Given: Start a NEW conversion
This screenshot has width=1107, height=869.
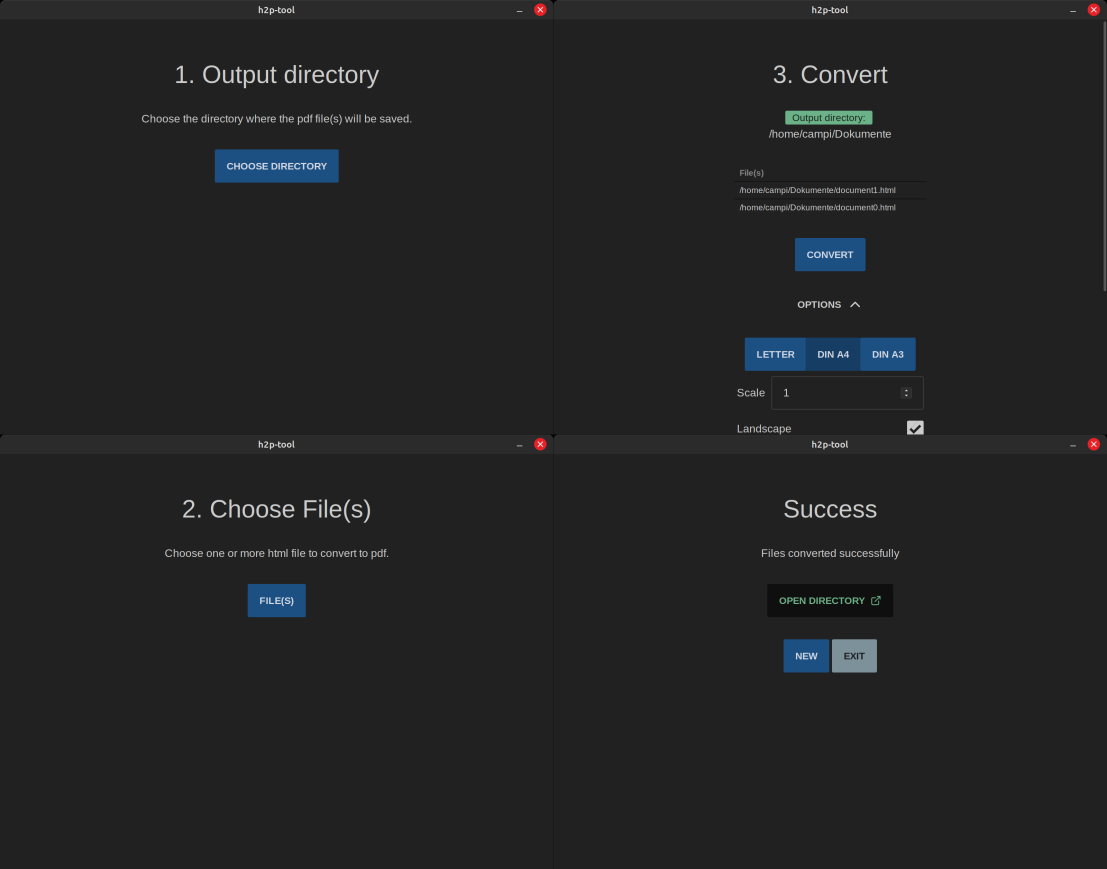Looking at the screenshot, I should coord(806,655).
